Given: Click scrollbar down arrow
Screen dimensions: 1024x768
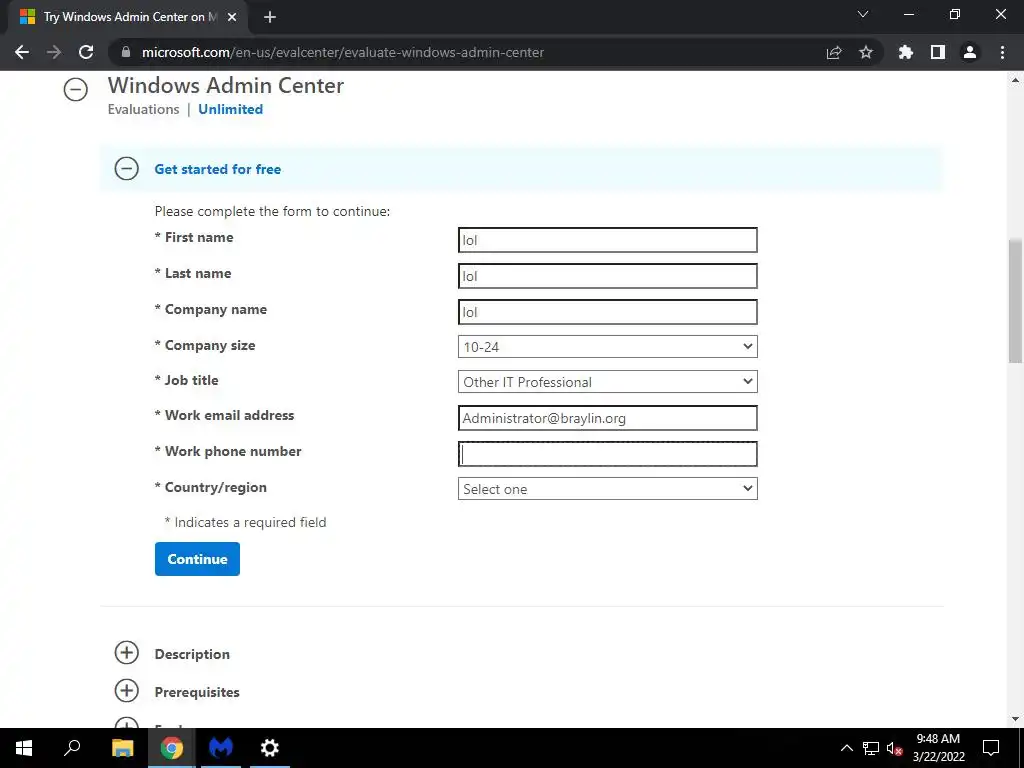Looking at the screenshot, I should point(1015,719).
